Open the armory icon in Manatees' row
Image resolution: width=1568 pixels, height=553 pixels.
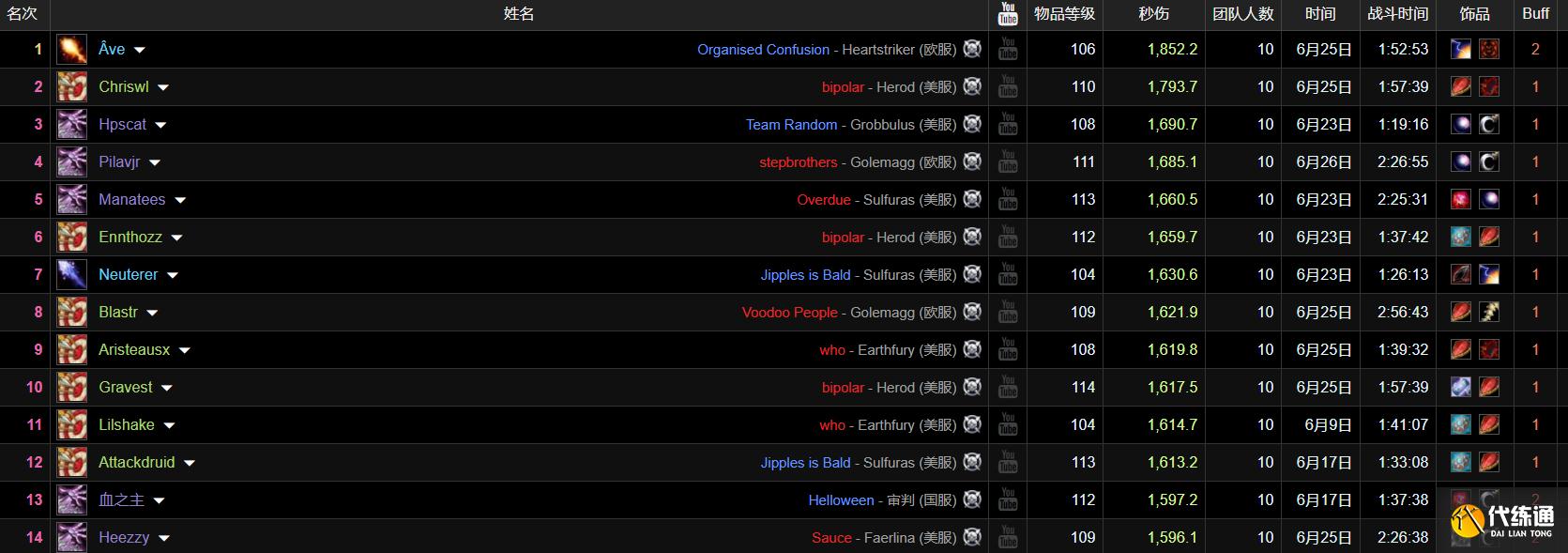point(972,199)
